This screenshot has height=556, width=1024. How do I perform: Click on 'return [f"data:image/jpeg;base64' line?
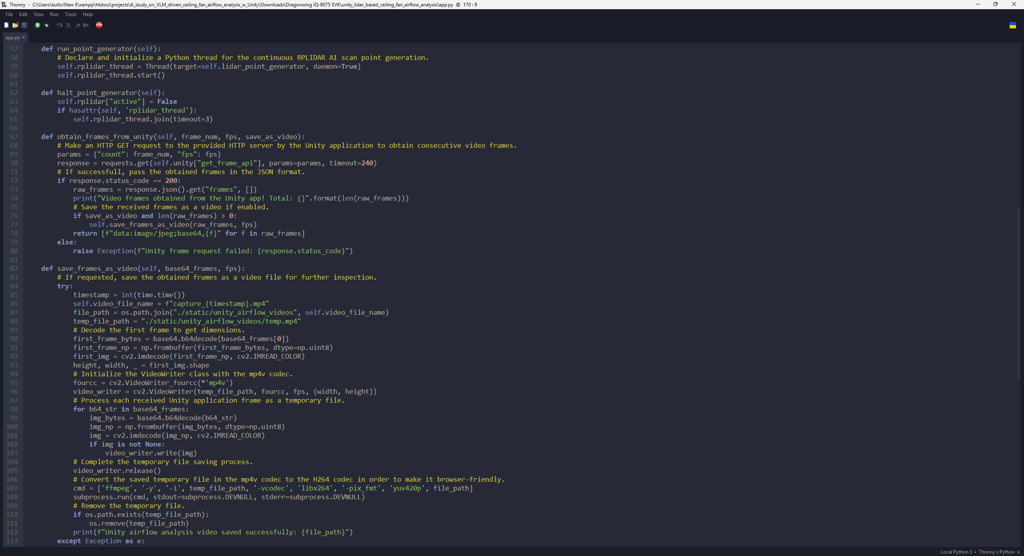[189, 233]
